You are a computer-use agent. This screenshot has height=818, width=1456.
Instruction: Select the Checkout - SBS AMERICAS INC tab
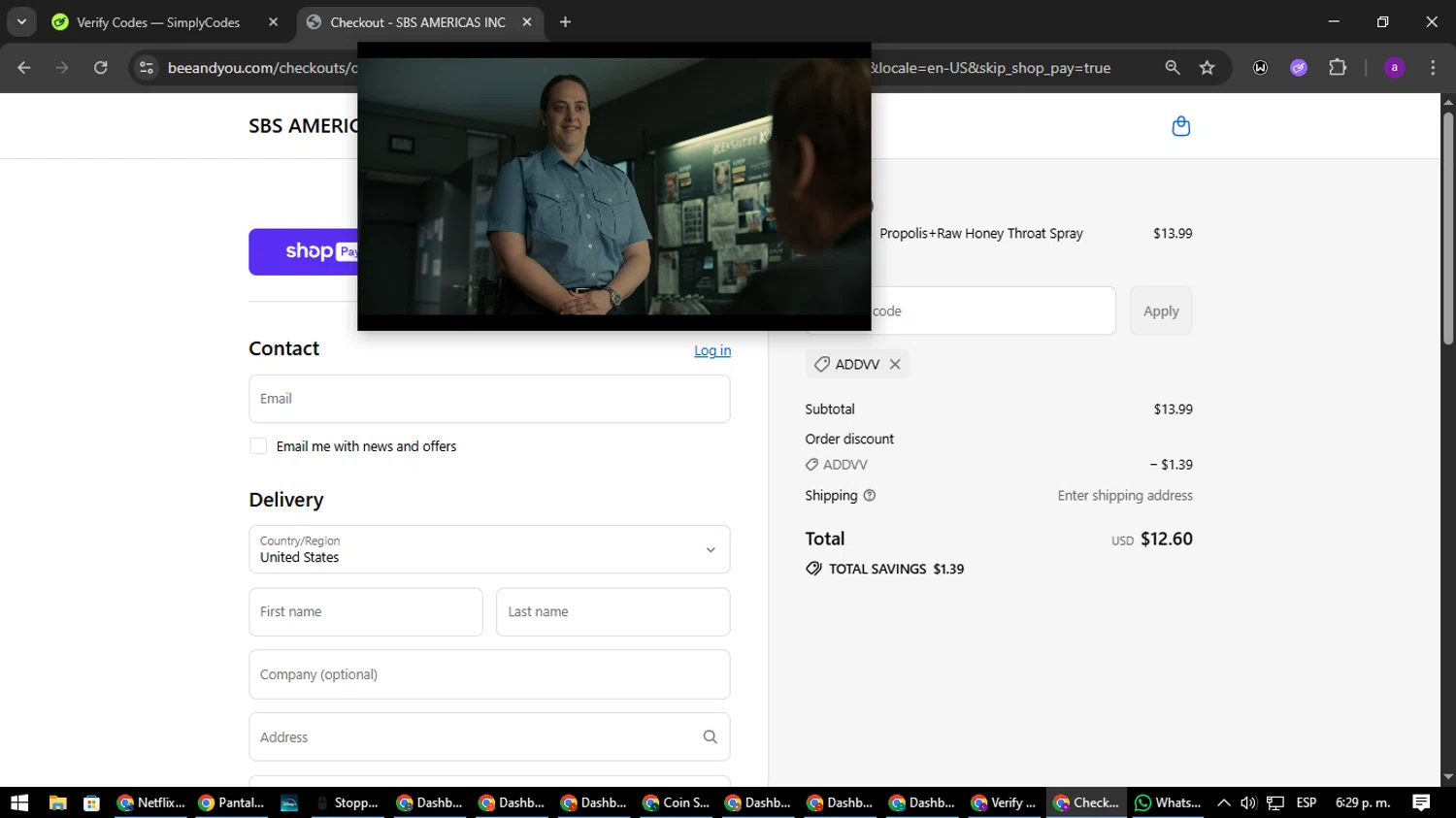tap(418, 22)
